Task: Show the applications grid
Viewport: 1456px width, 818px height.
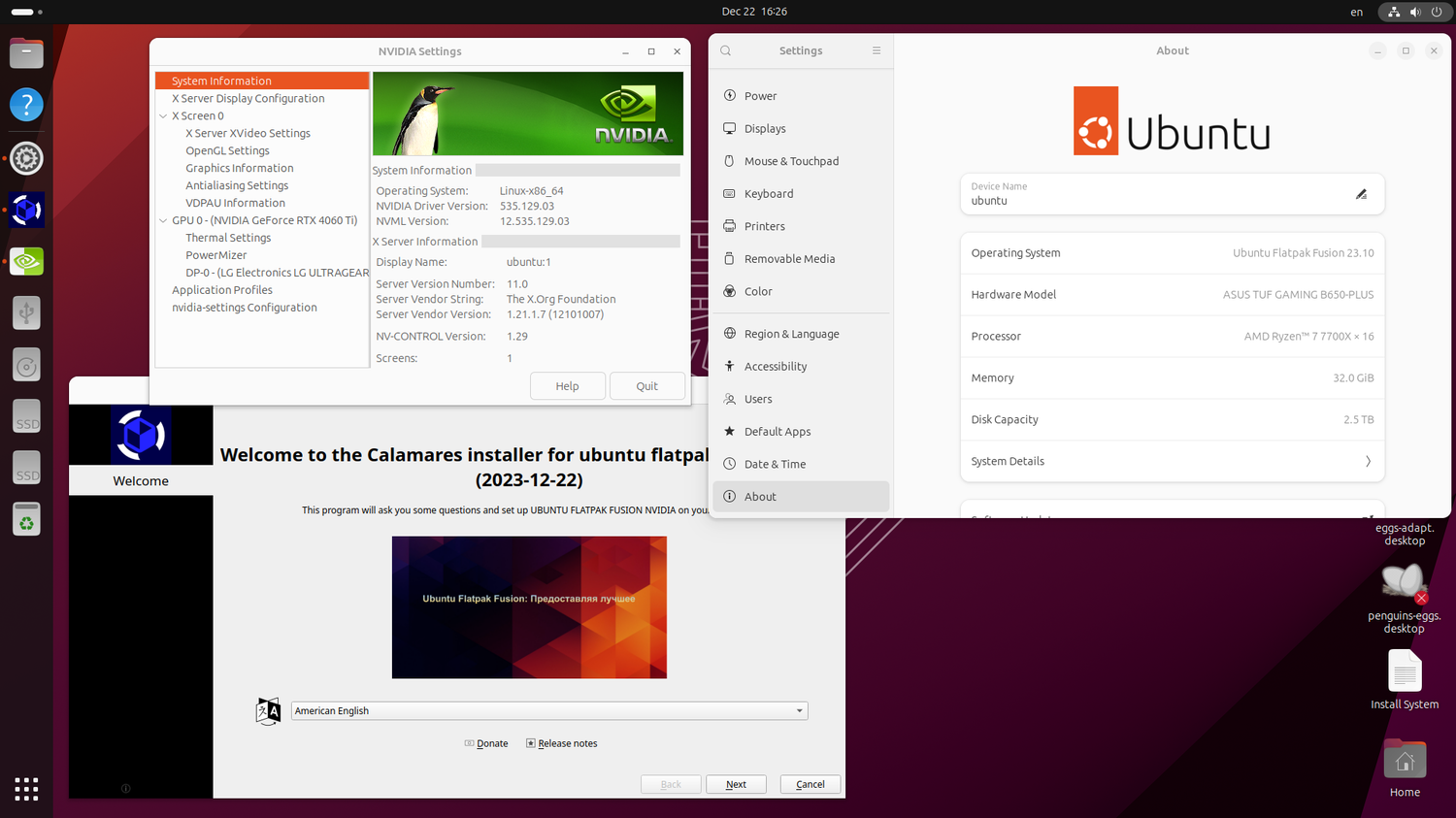Action: pyautogui.click(x=26, y=789)
